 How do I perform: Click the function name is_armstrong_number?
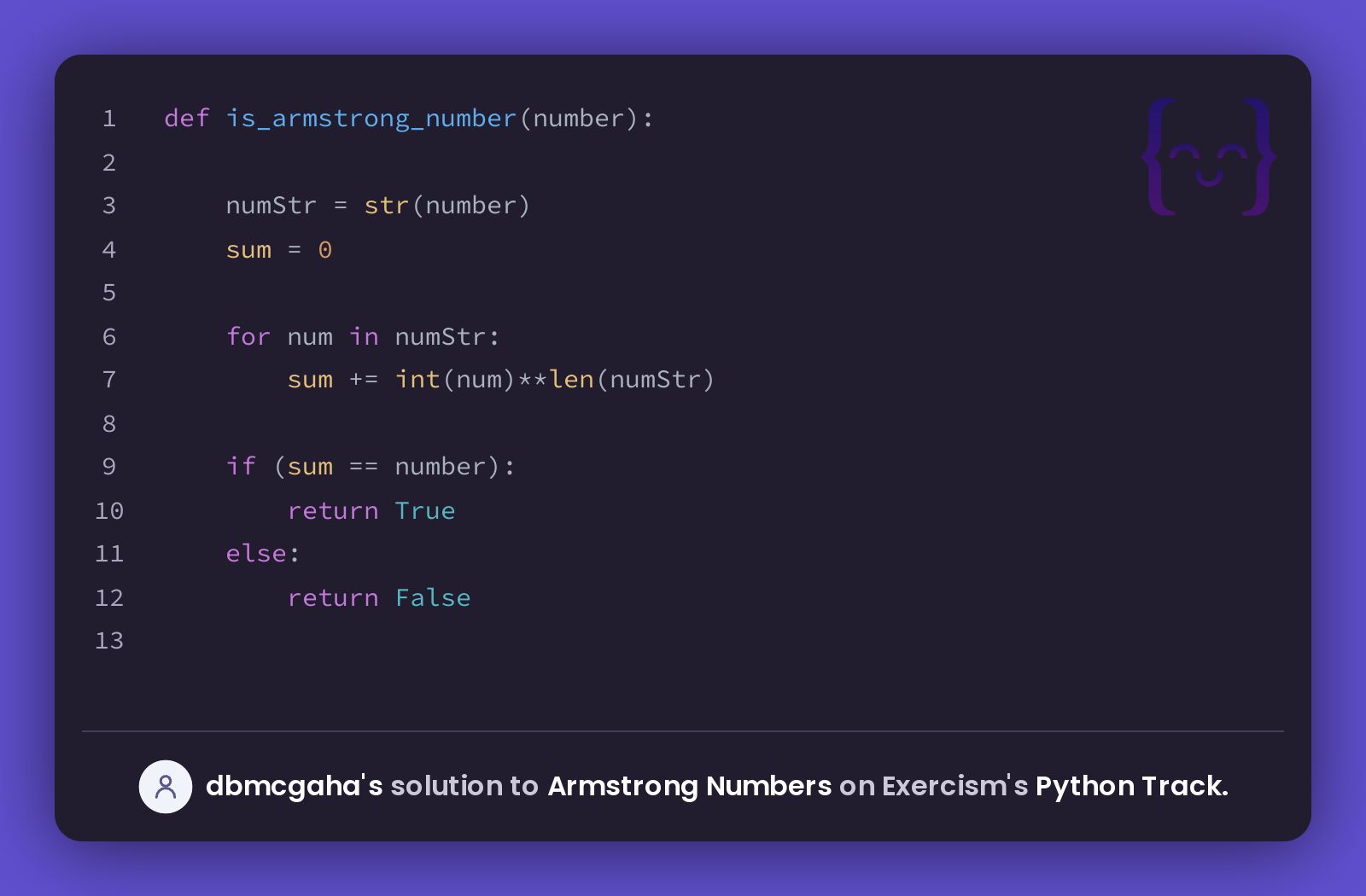[x=371, y=118]
